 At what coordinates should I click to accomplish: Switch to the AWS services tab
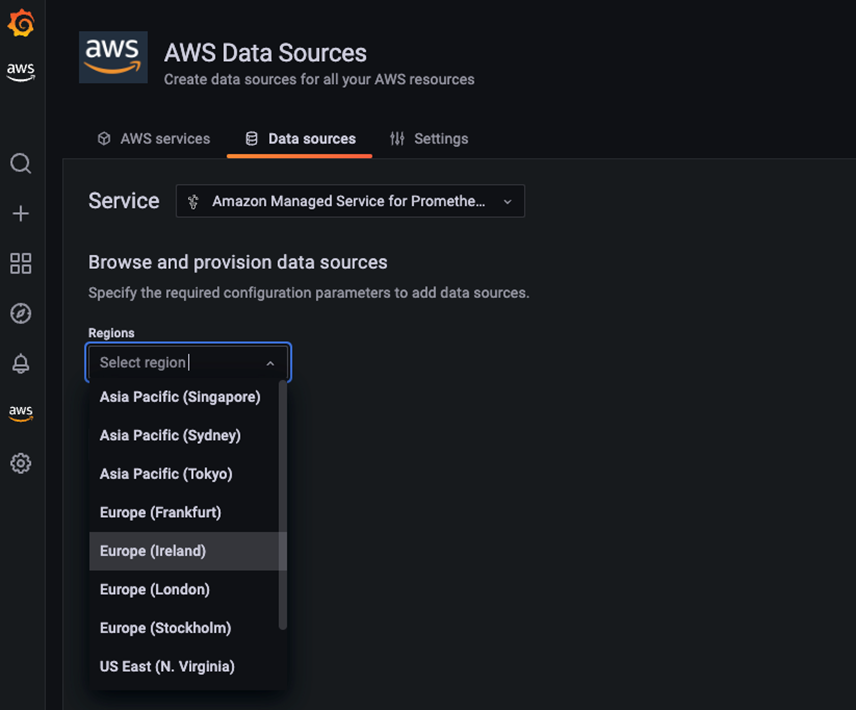pos(154,139)
